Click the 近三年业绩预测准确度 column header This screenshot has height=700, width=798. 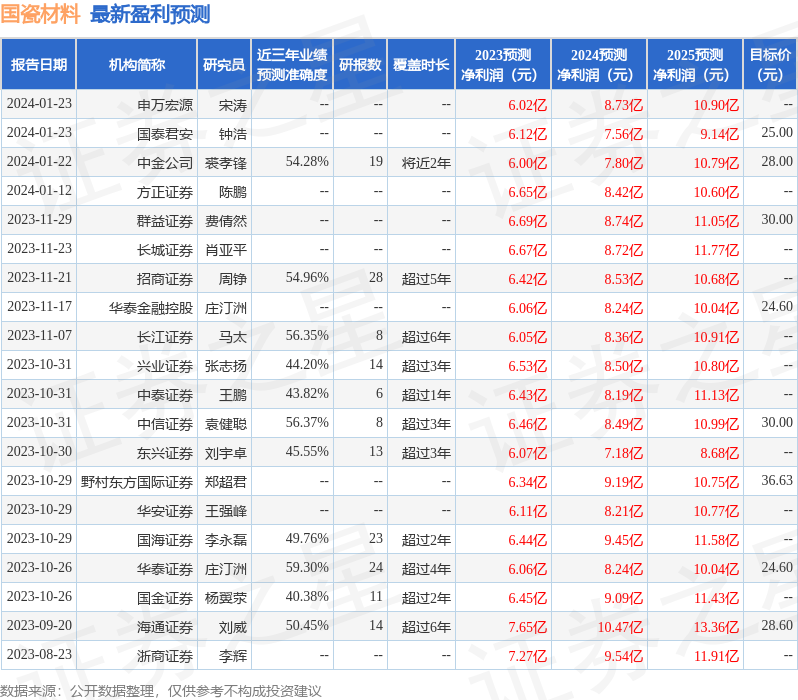[292, 65]
